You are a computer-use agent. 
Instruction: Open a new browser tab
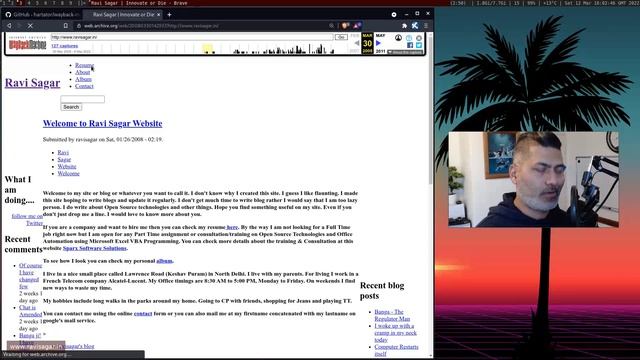[169, 15]
